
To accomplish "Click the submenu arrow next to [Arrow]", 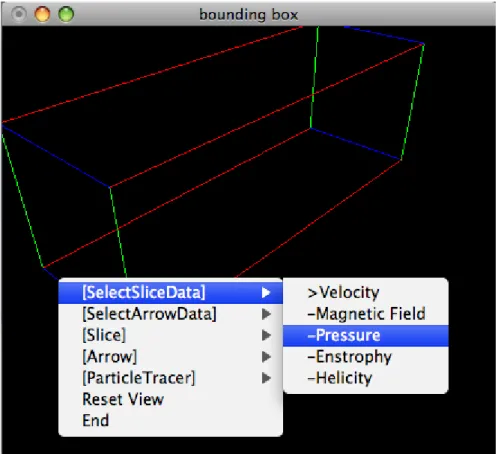I will pyautogui.click(x=266, y=357).
